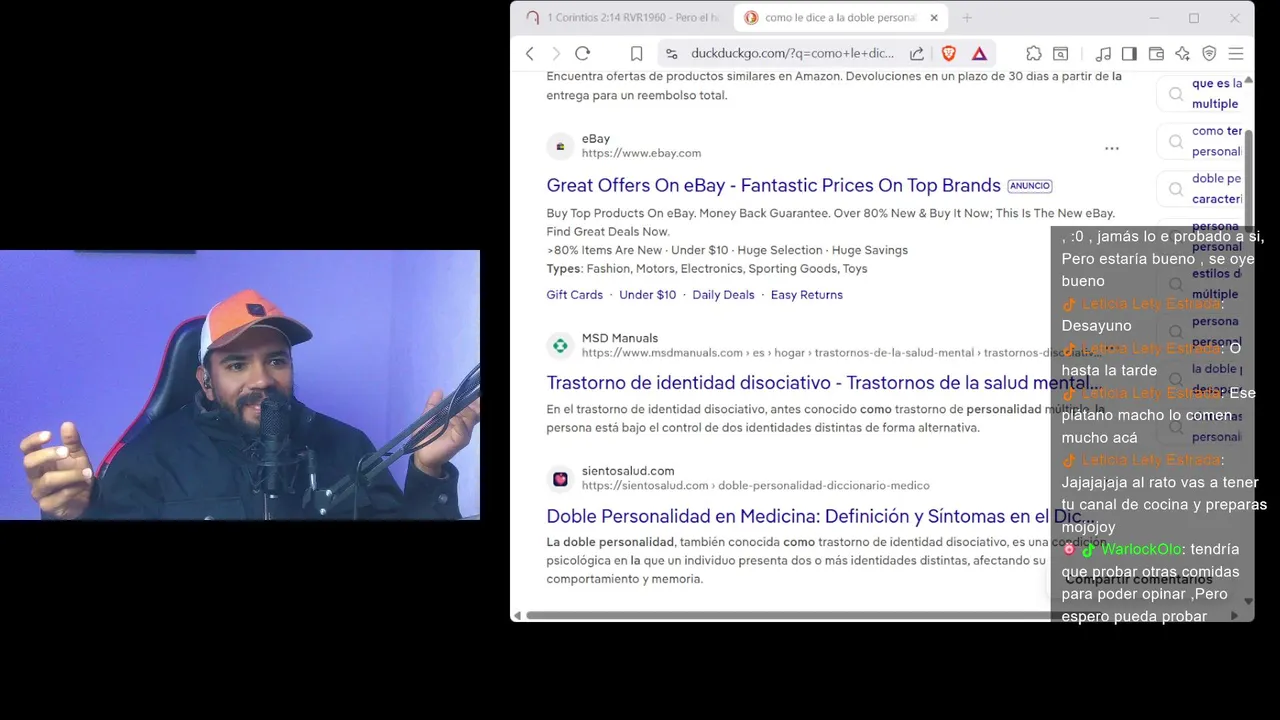This screenshot has width=1280, height=720.
Task: Click the https://www.ebay.com URL text
Action: coord(641,153)
